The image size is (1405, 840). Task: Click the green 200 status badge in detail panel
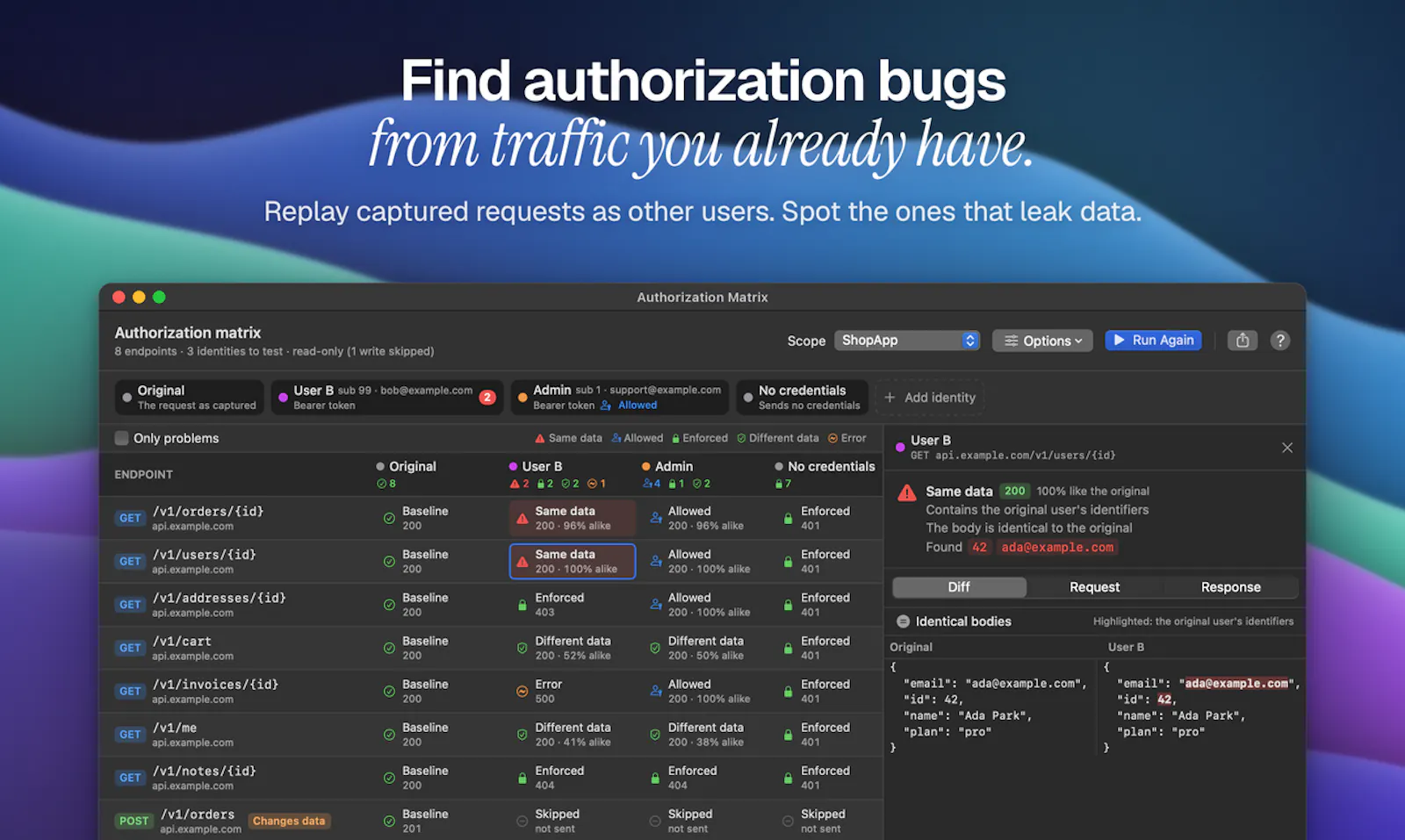click(x=1014, y=492)
